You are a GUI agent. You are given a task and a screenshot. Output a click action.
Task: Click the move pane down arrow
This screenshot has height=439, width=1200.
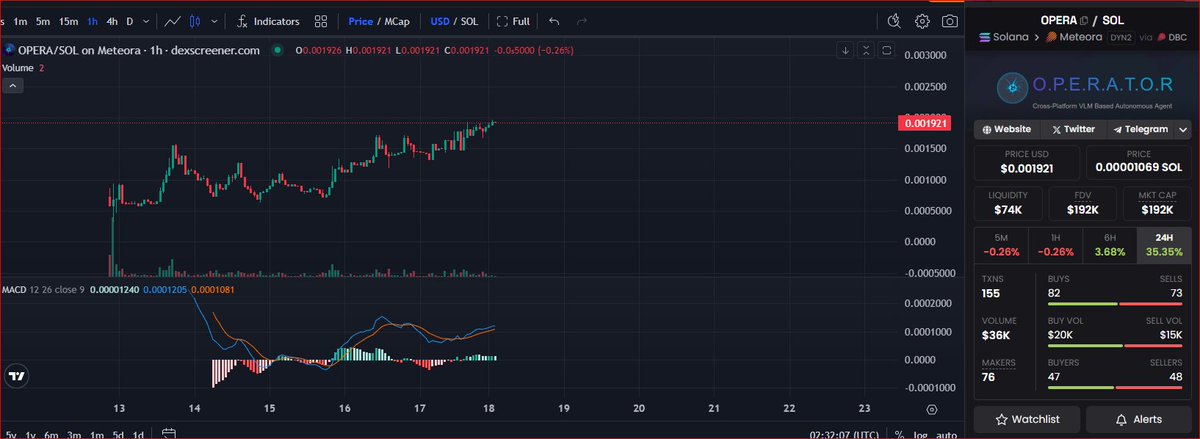pyautogui.click(x=846, y=49)
